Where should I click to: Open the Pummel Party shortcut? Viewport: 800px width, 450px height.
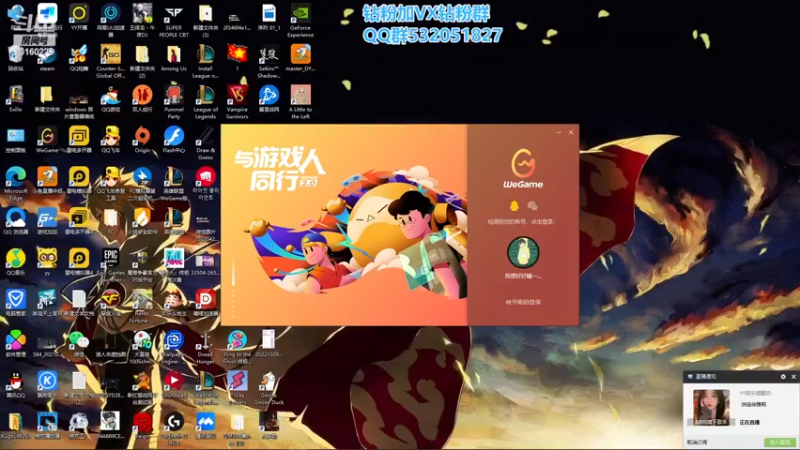[x=173, y=102]
